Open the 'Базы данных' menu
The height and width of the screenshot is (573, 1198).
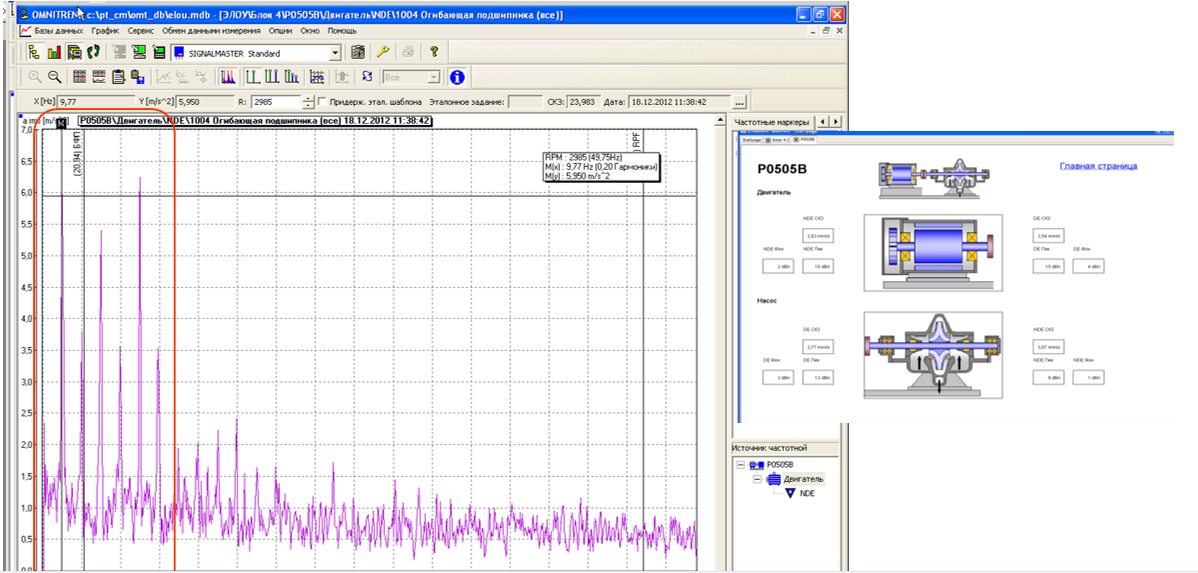[x=58, y=31]
